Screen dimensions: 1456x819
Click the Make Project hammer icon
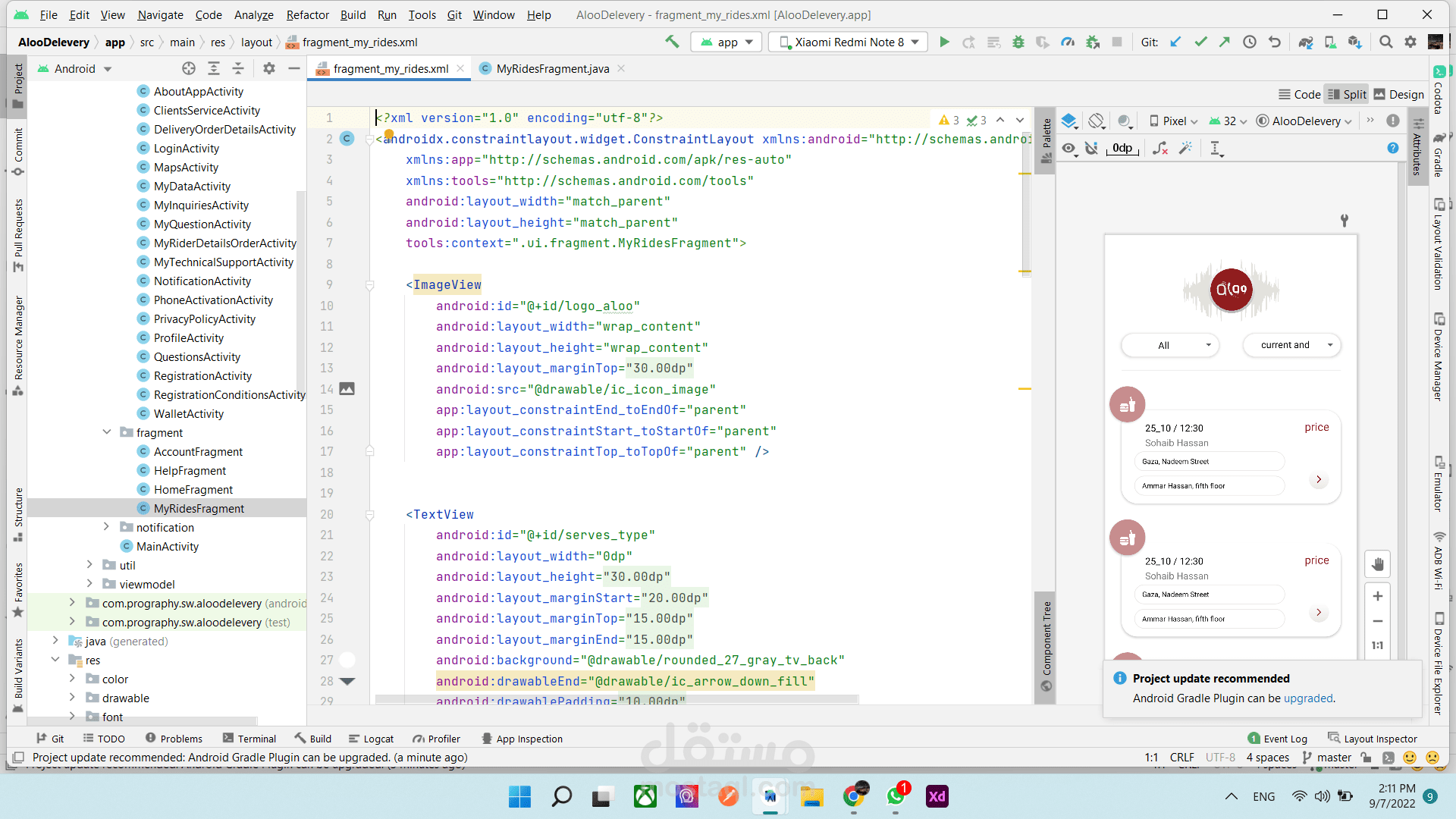click(x=672, y=42)
